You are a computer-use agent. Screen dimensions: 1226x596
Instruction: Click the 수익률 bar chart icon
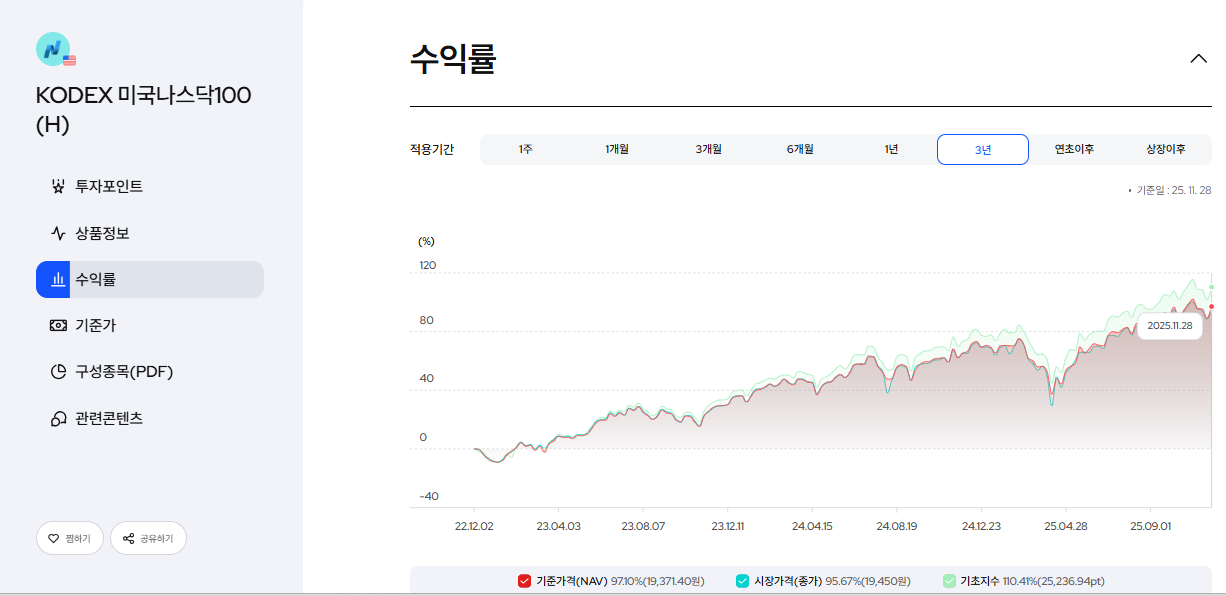(58, 279)
